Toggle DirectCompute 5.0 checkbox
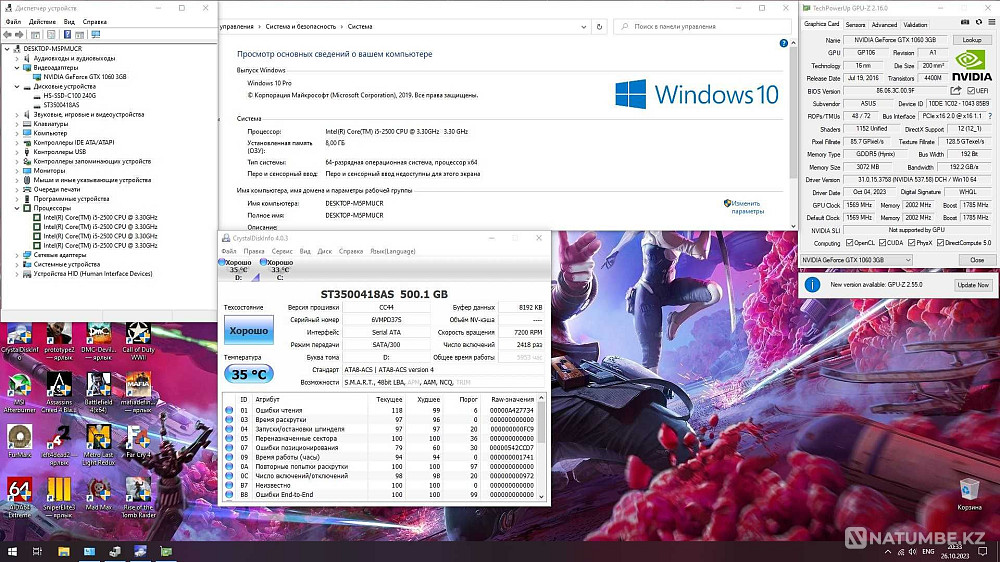Viewport: 1000px width, 562px height. tap(940, 243)
